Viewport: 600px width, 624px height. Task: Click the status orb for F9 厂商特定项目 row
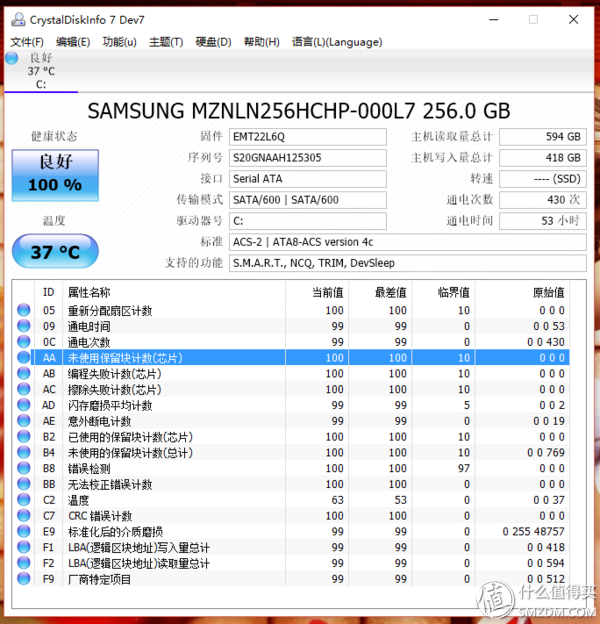[x=24, y=579]
